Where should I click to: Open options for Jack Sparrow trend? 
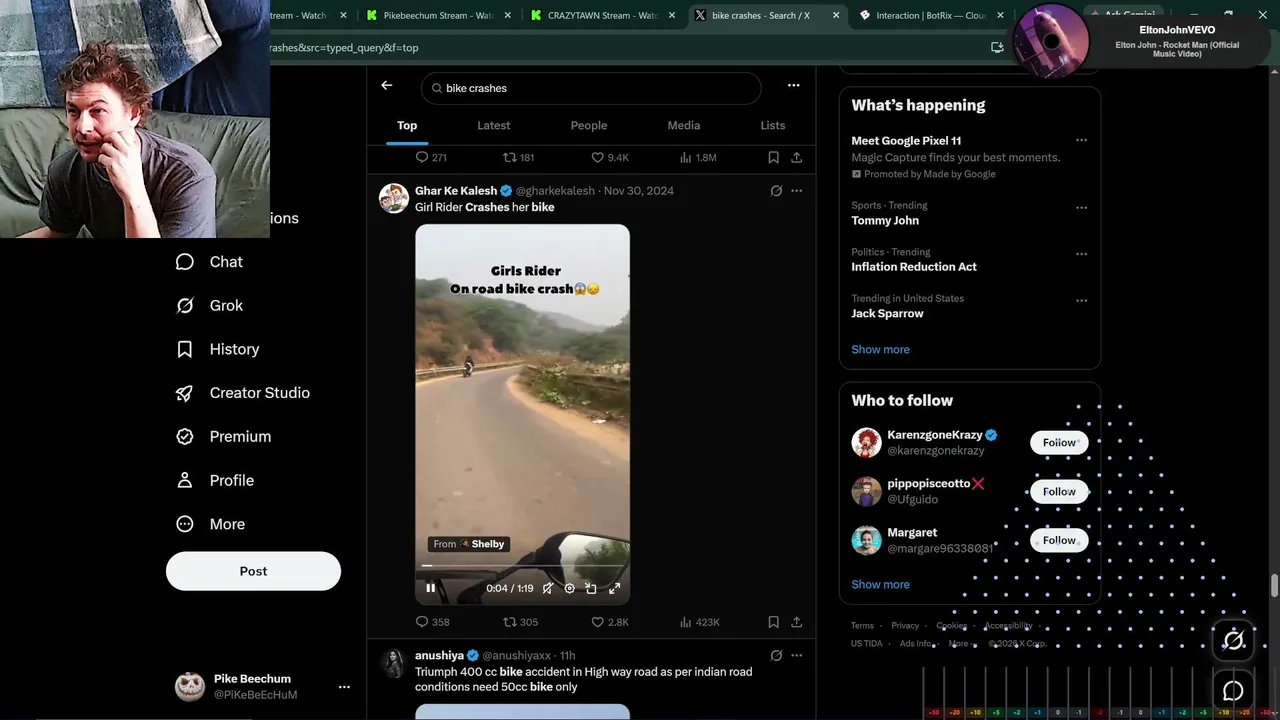pos(1081,300)
